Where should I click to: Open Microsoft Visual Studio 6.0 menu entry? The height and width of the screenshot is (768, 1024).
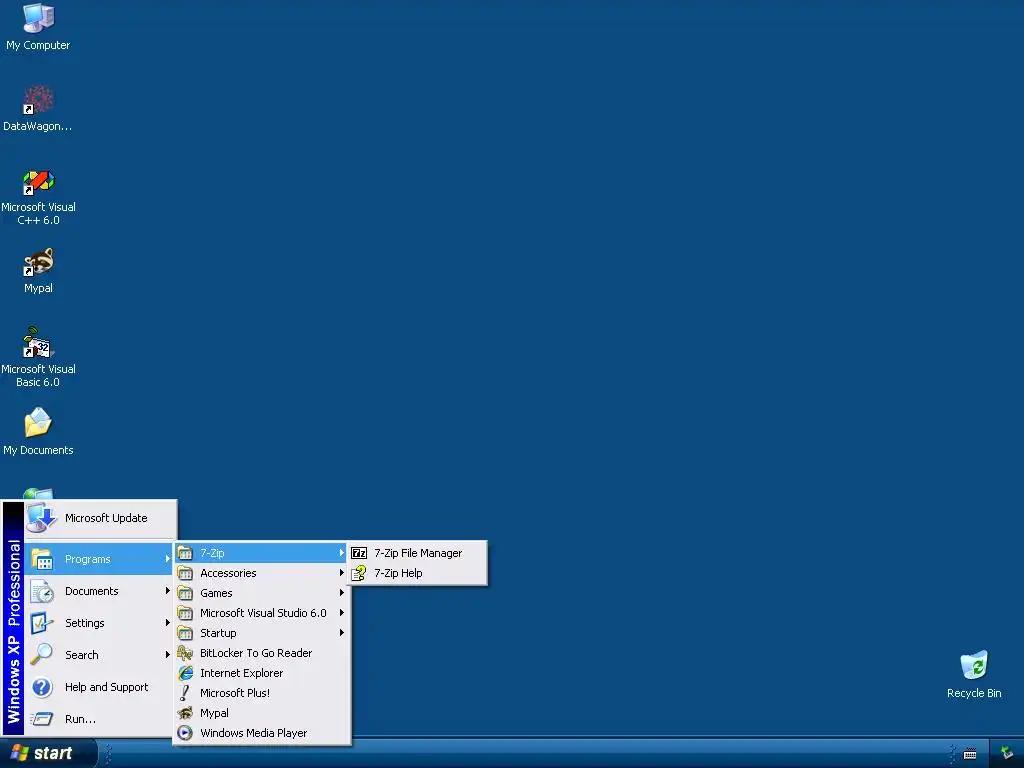261,613
